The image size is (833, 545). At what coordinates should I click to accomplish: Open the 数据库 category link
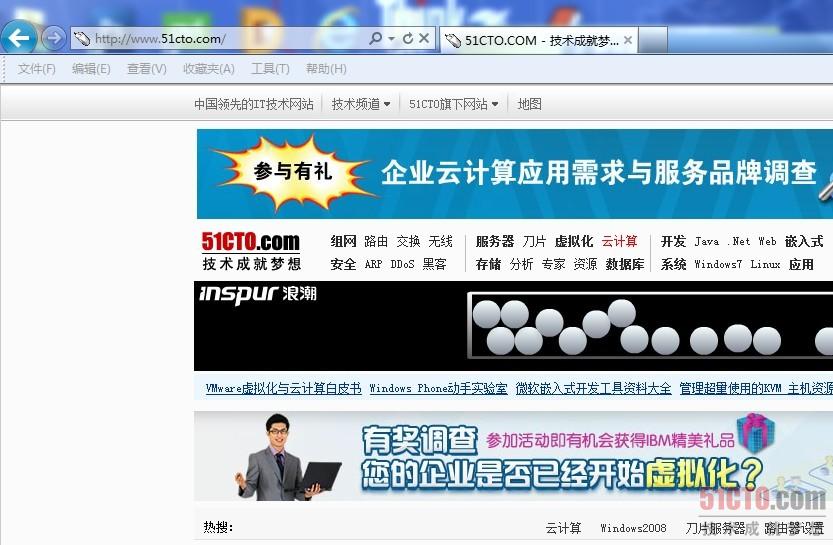[625, 265]
